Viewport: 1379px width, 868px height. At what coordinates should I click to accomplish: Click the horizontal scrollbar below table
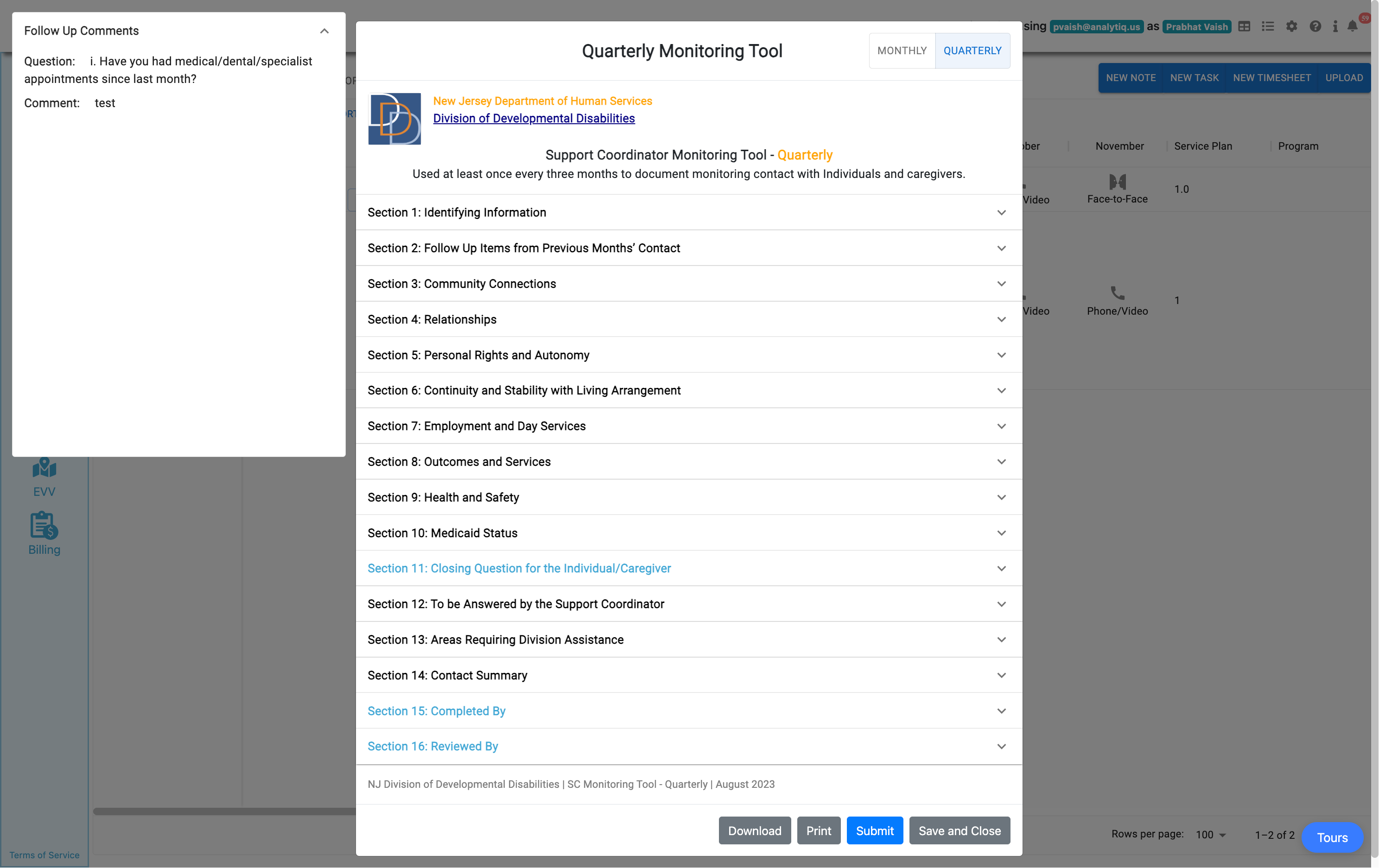(224, 811)
